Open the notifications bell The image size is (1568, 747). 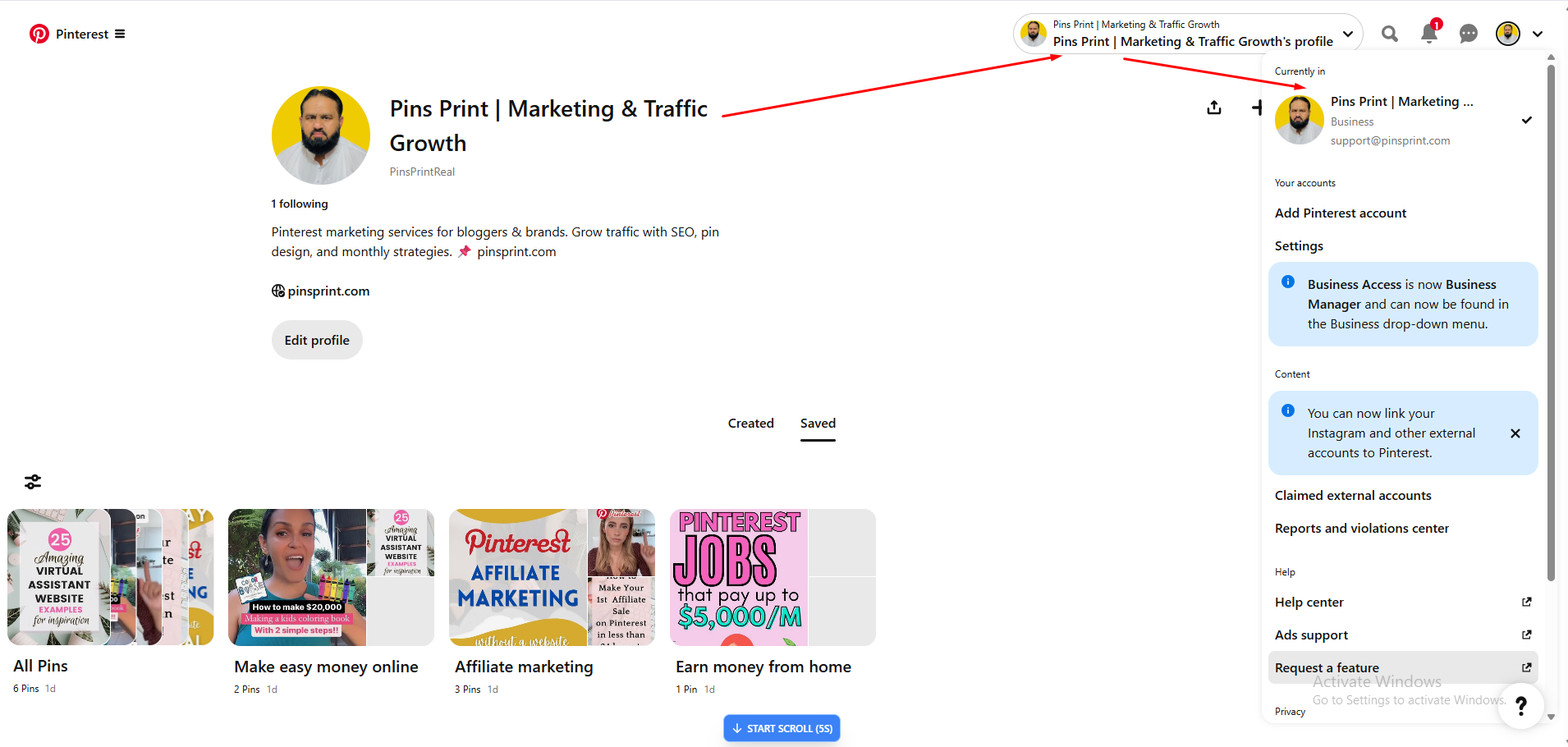[1428, 34]
